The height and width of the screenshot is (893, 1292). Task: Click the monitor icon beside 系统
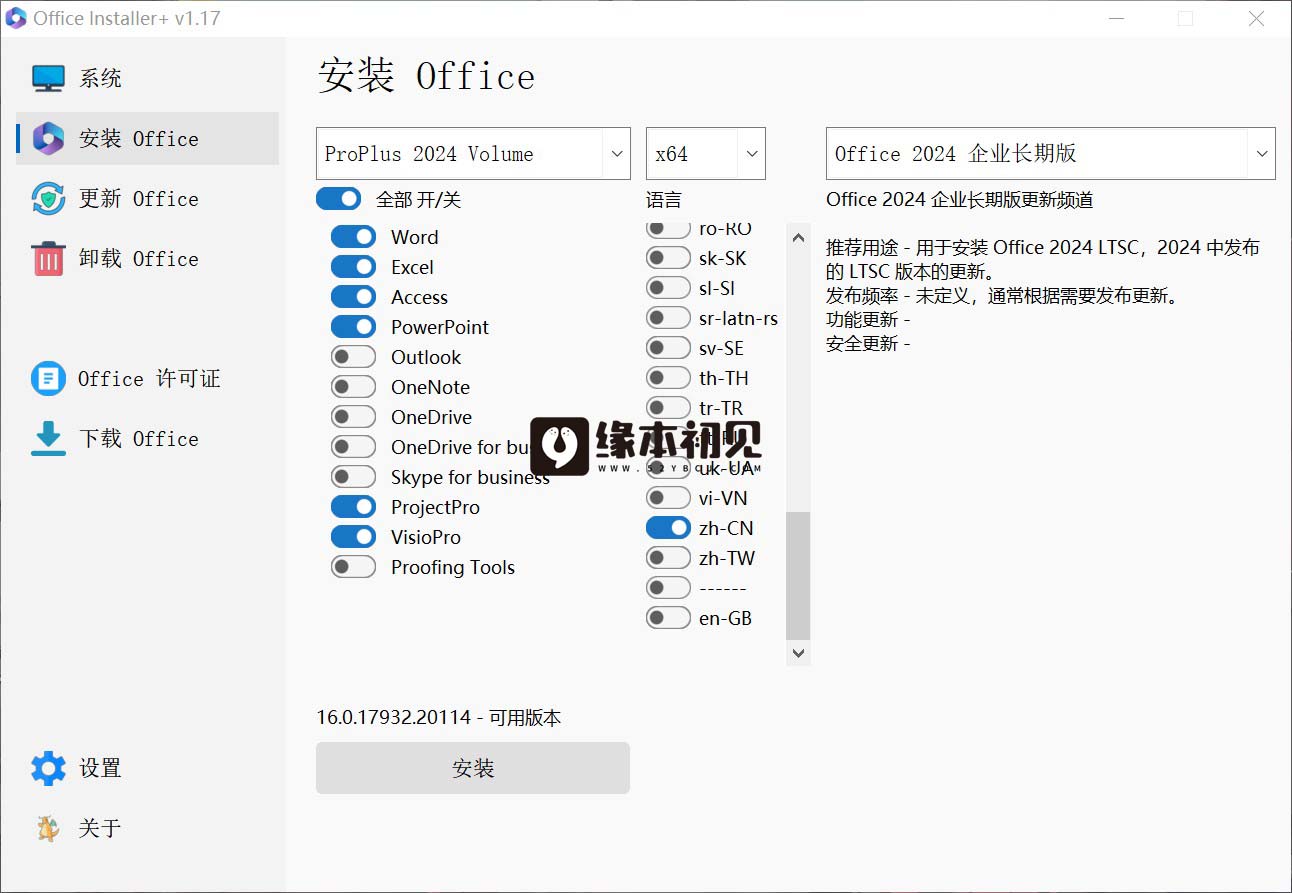(48, 79)
